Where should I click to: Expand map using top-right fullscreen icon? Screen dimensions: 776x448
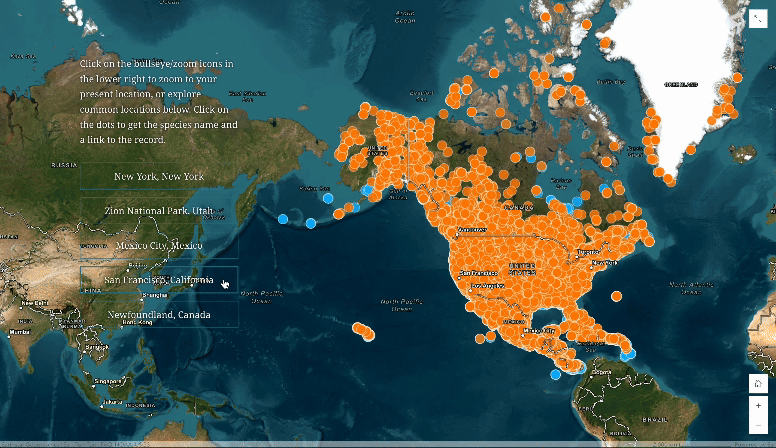(758, 19)
